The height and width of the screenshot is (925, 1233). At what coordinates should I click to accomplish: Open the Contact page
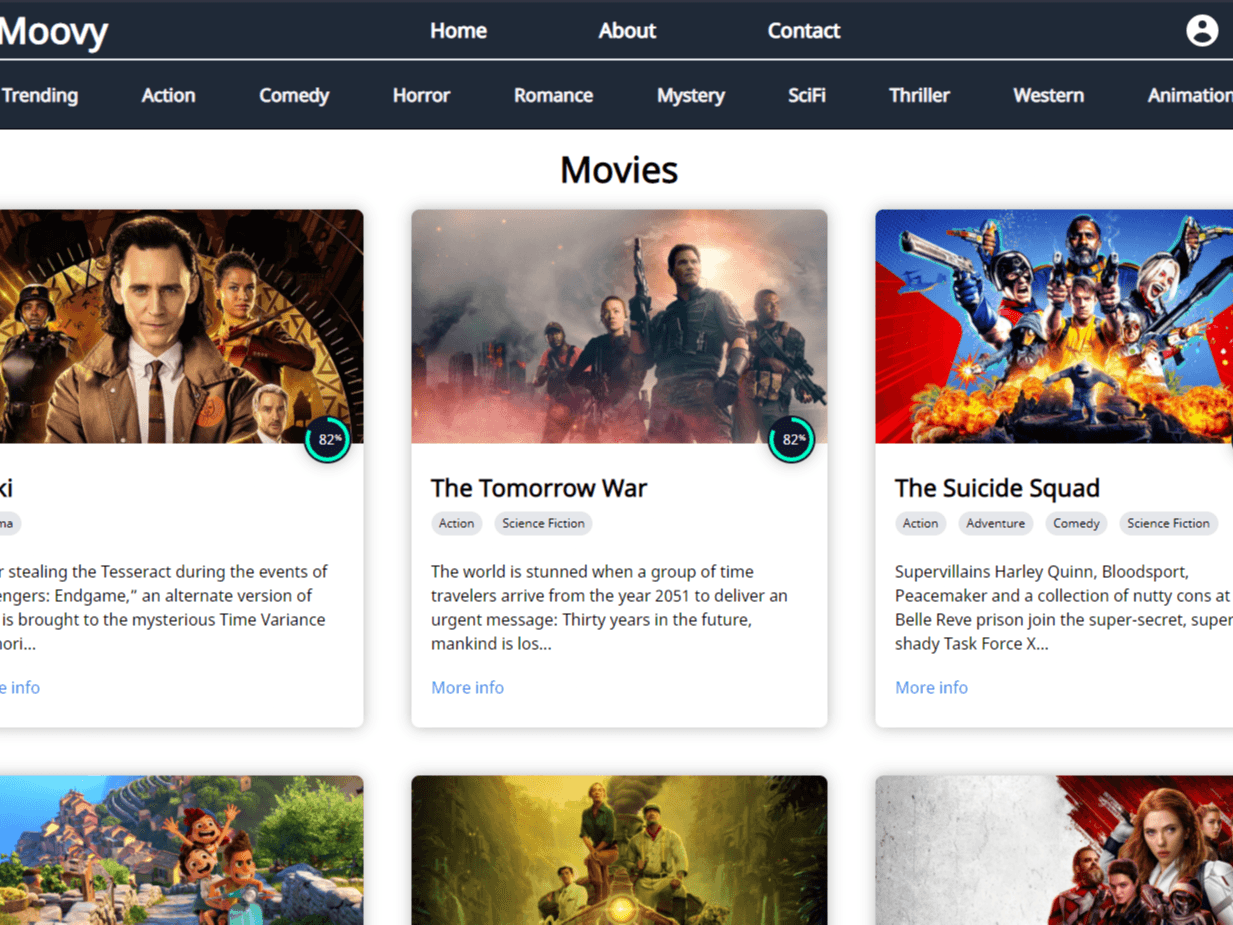point(803,31)
